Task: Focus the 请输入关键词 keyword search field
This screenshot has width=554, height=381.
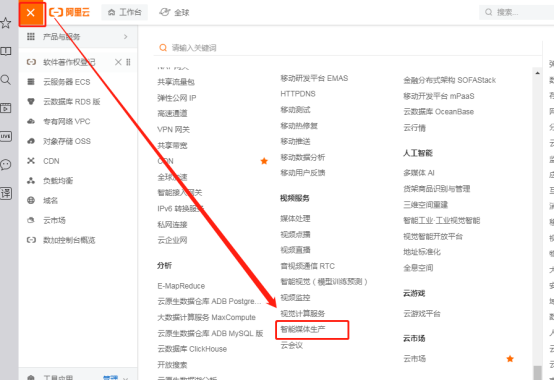Action: [x=348, y=48]
